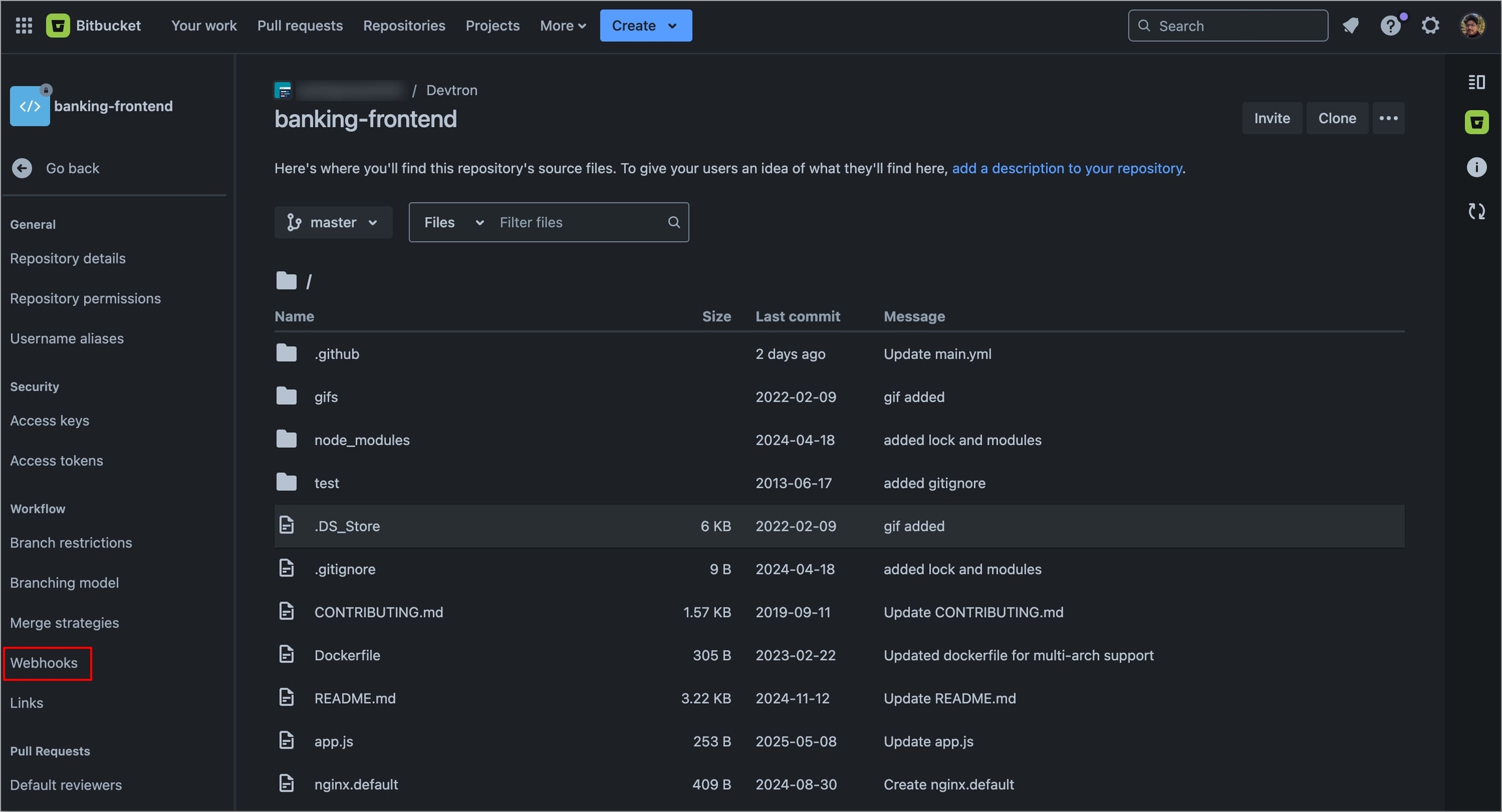Click the search magnifier in Filter files
The width and height of the screenshot is (1502, 812).
point(673,222)
